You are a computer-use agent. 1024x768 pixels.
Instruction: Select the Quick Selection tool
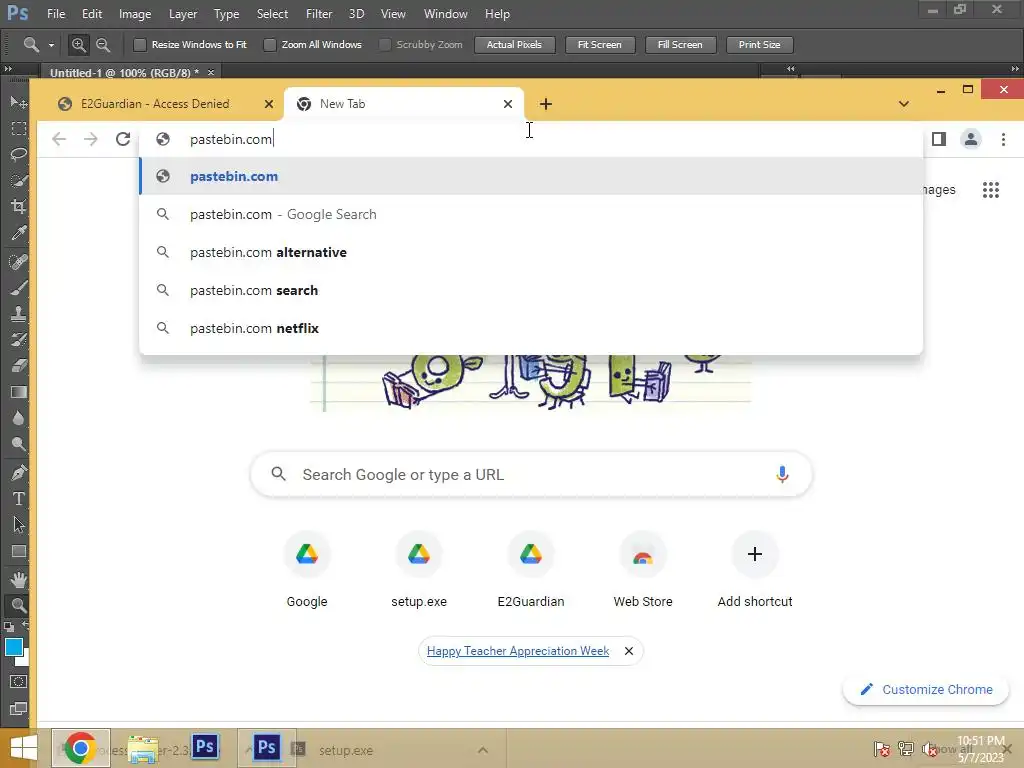18,181
